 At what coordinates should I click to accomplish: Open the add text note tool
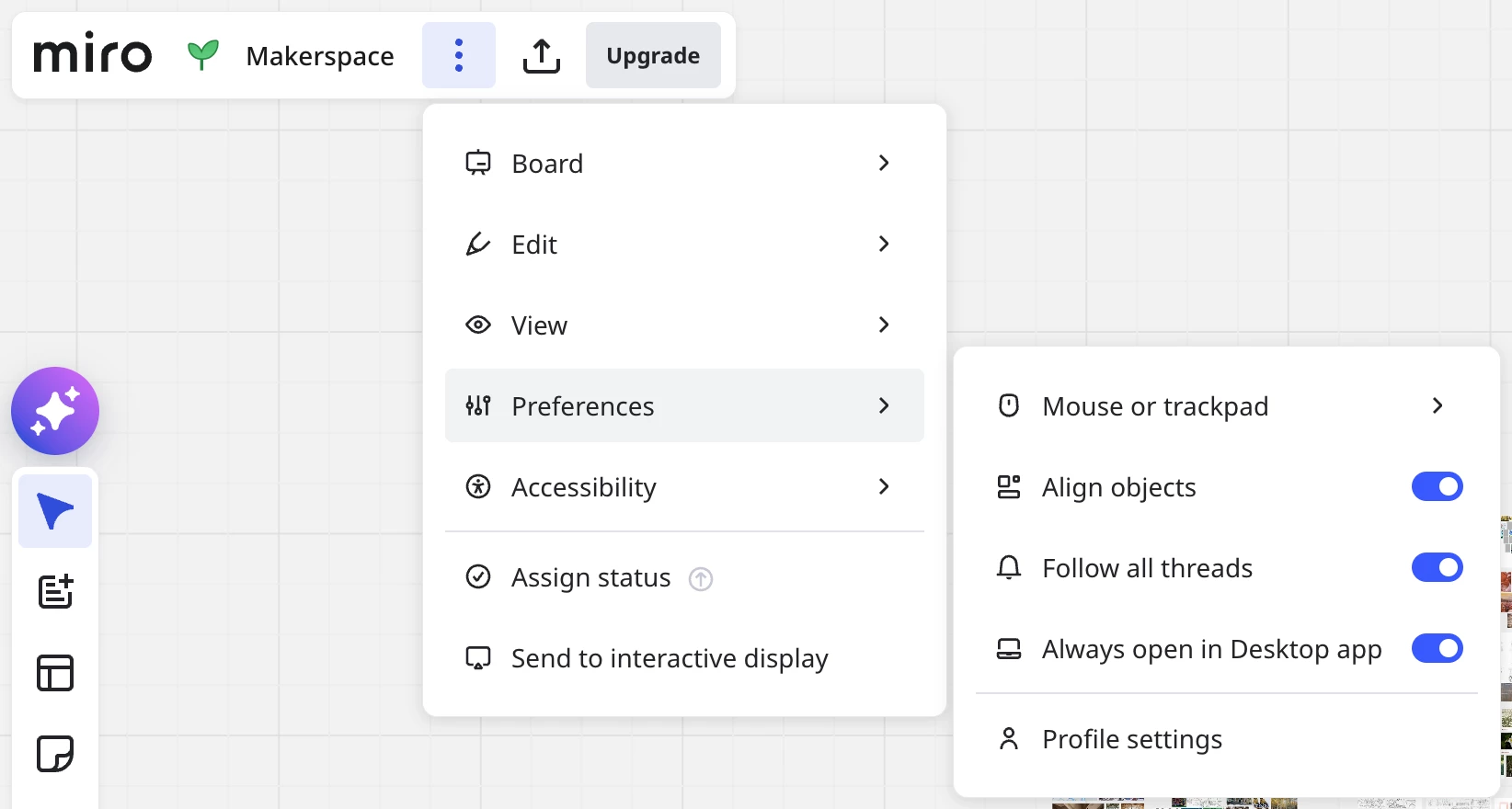[55, 592]
